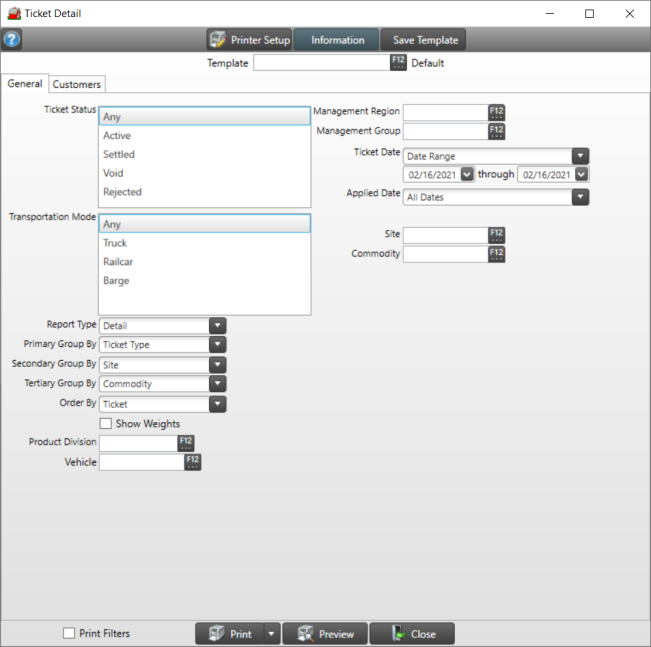Enable the Show Weights checkbox
The width and height of the screenshot is (651, 647).
pos(106,424)
